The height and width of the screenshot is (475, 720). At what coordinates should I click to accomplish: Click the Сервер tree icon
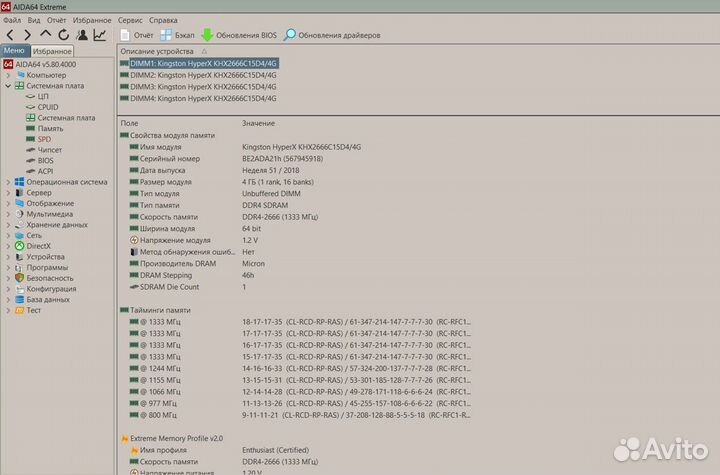click(20, 192)
